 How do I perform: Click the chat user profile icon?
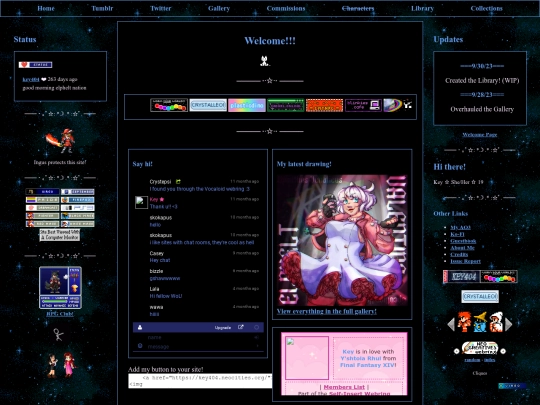coord(140,328)
